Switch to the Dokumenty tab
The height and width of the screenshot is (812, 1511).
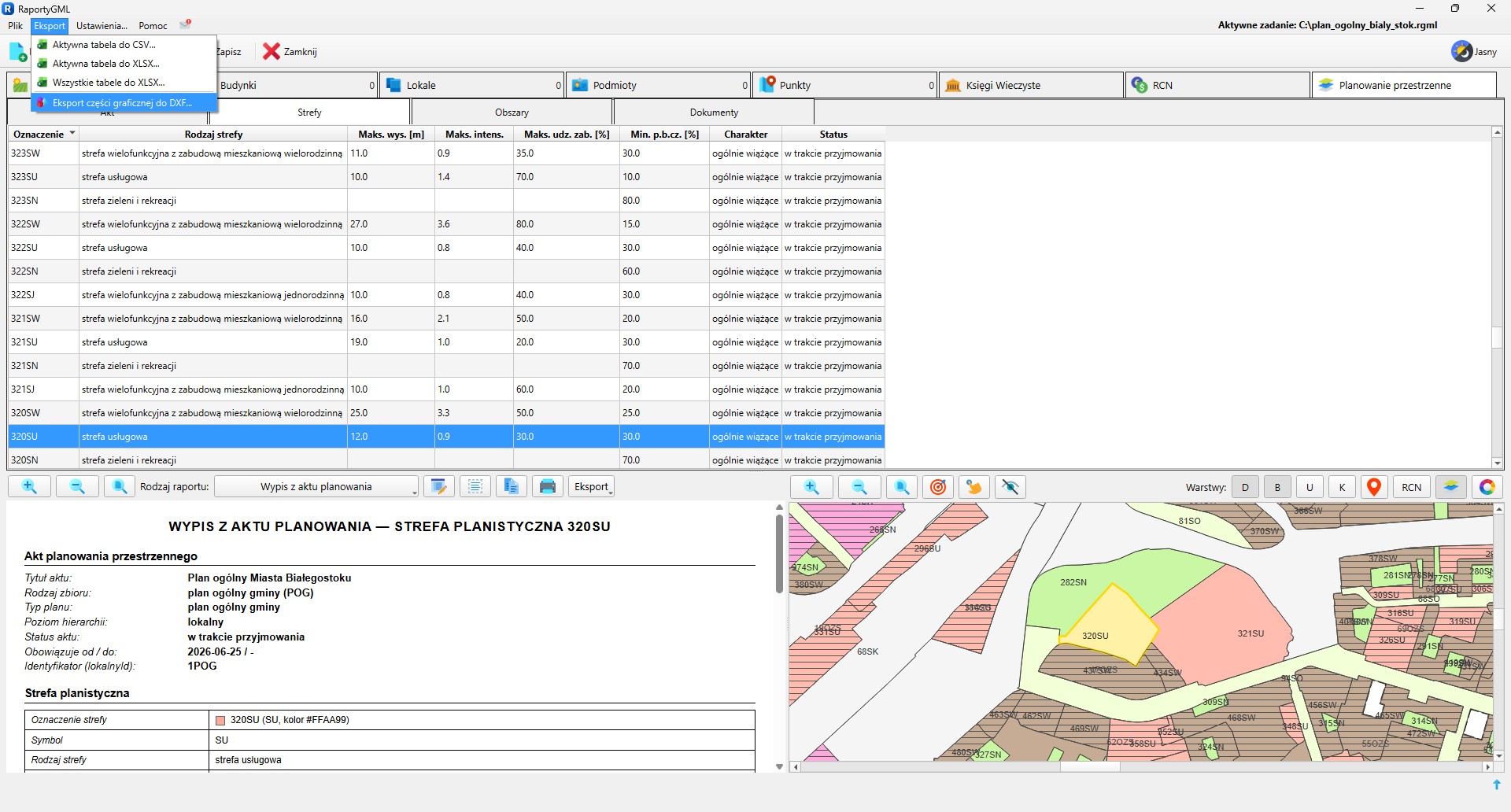[714, 113]
